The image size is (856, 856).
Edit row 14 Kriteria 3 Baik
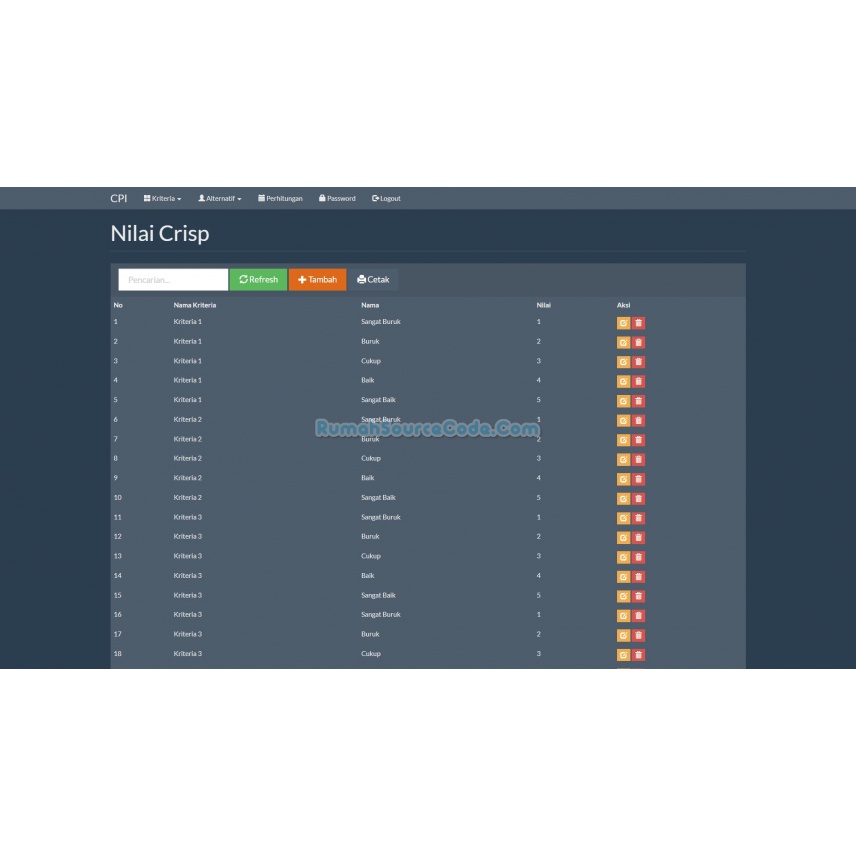pyautogui.click(x=623, y=577)
